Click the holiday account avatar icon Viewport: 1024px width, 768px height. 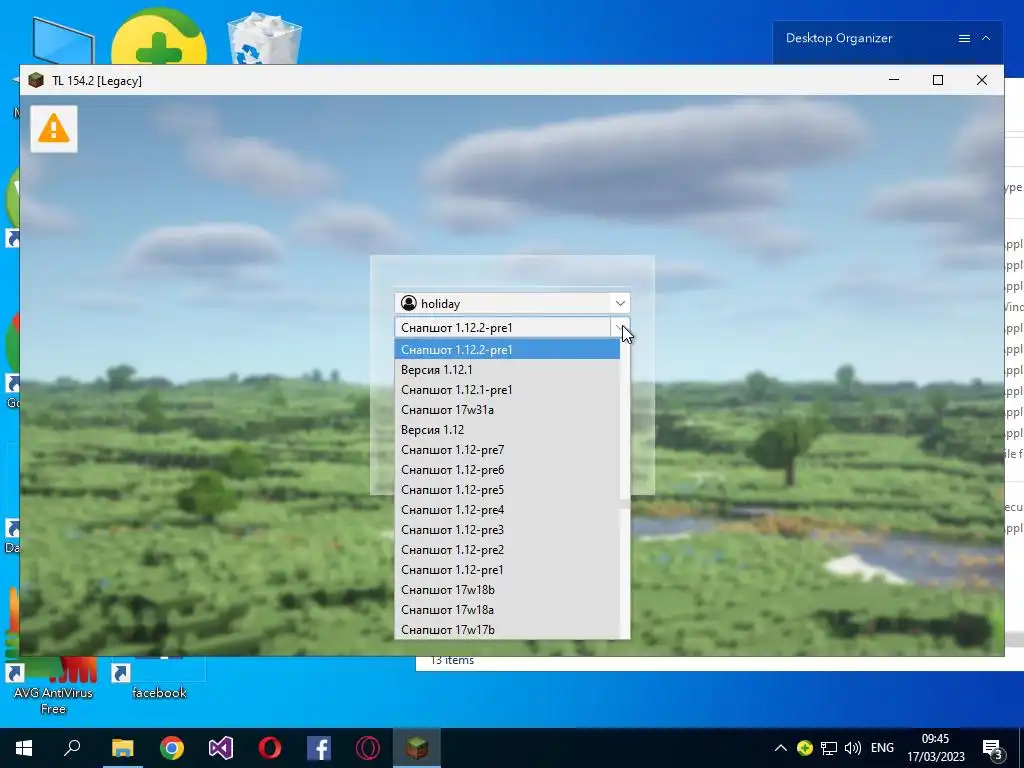click(409, 303)
